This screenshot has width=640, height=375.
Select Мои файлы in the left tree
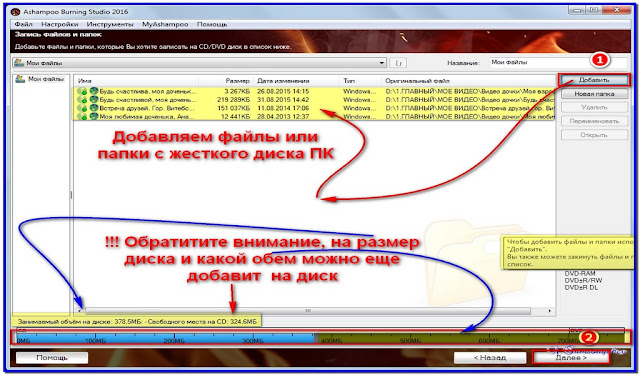tap(46, 79)
